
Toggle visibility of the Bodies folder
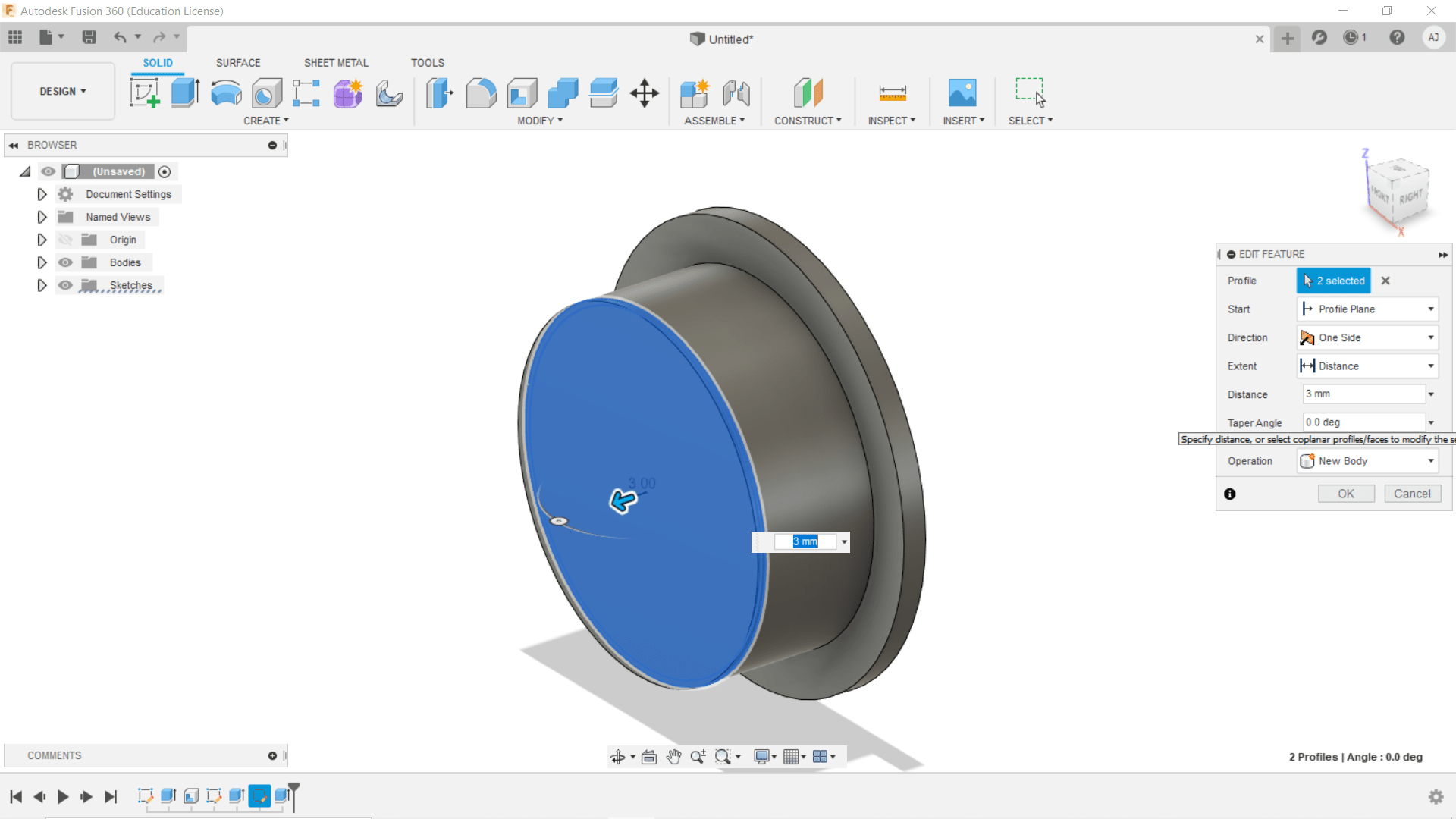[66, 262]
